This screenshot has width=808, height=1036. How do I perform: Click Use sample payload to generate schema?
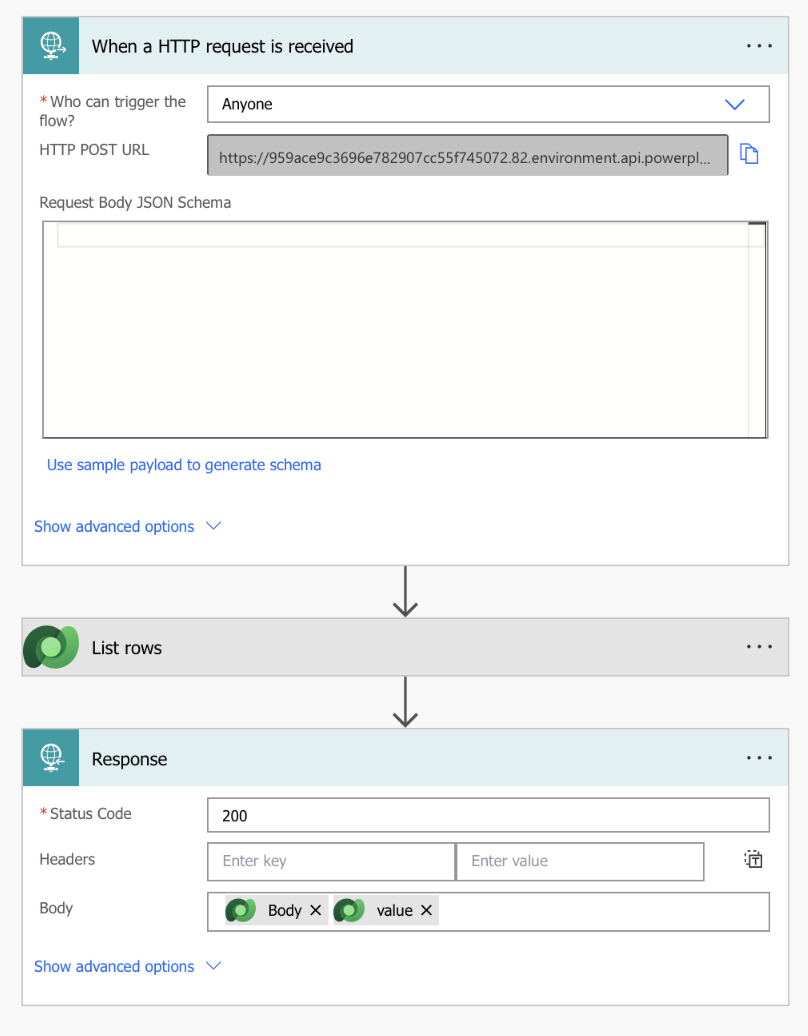coord(184,465)
